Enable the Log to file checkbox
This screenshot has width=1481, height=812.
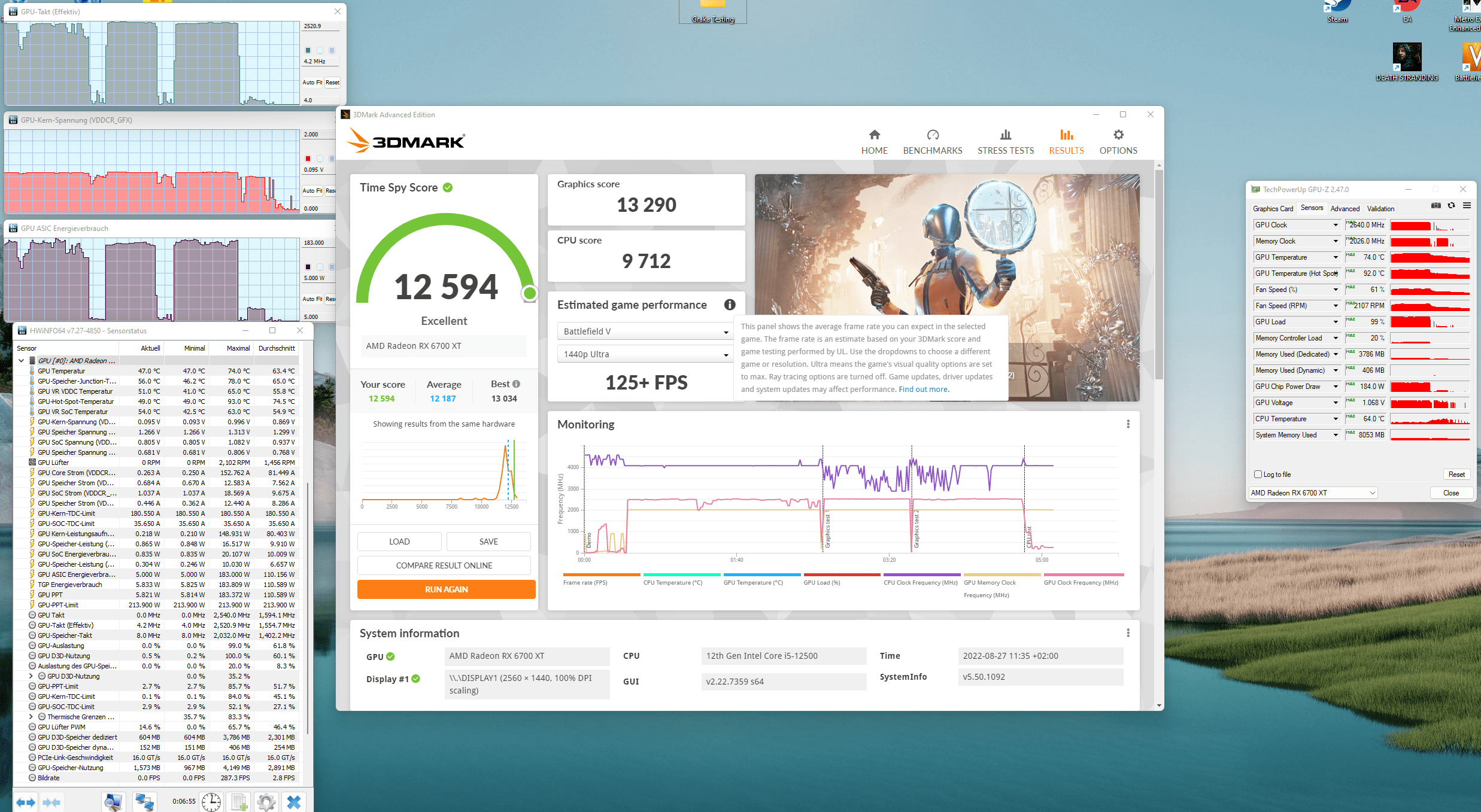coord(1258,475)
